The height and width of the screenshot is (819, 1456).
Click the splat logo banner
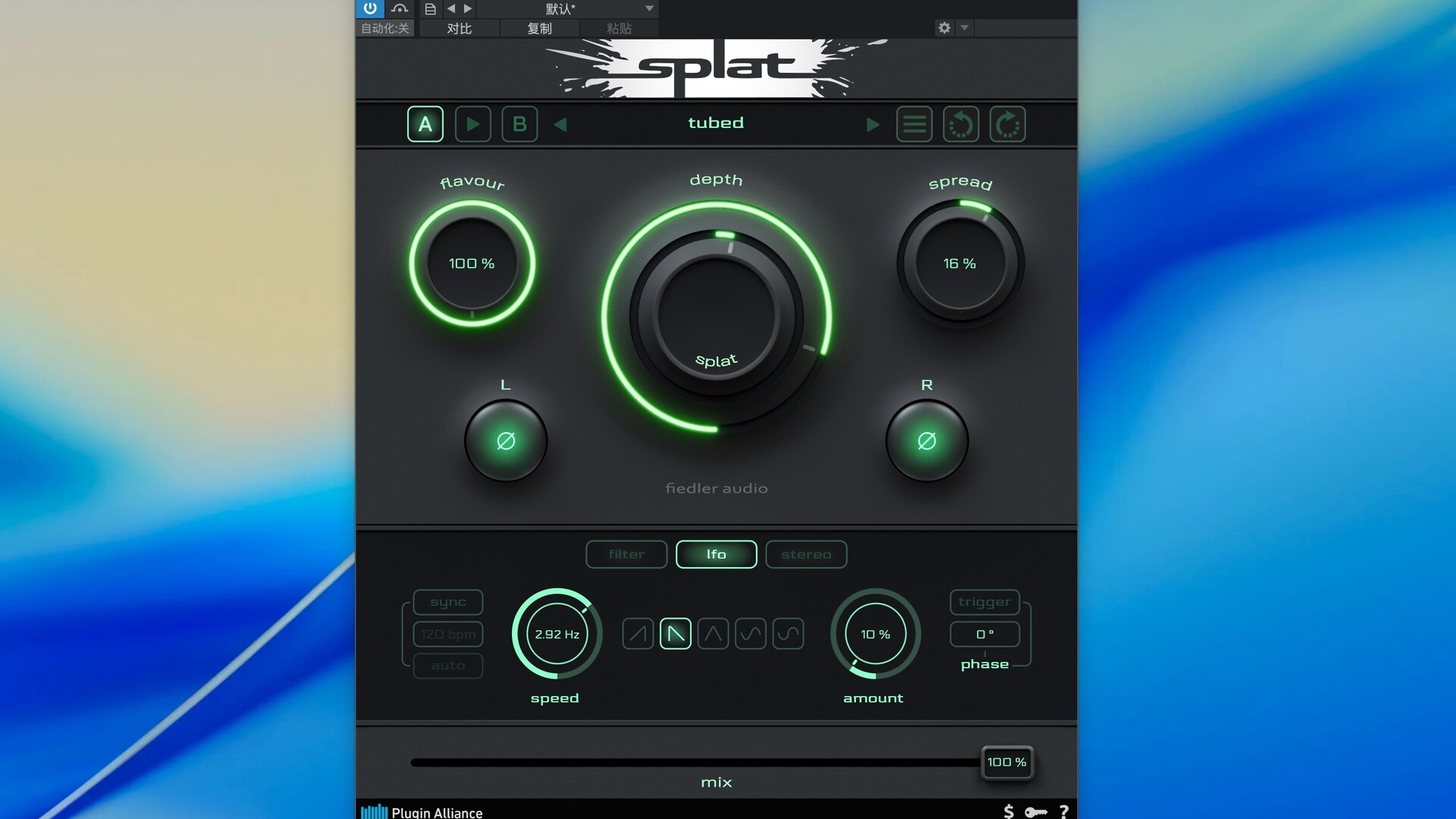coord(717,68)
